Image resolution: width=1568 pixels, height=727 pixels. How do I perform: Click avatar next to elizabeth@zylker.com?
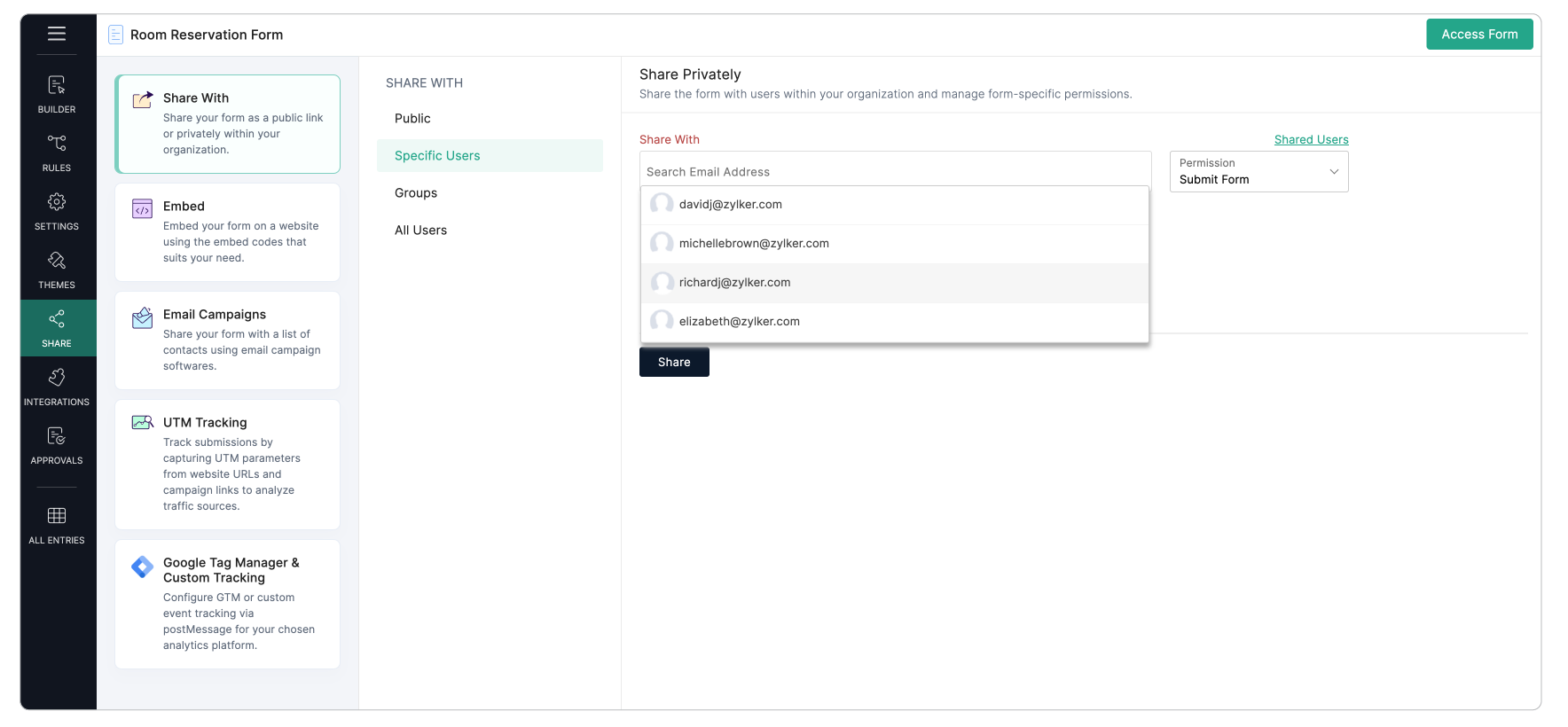pos(662,321)
